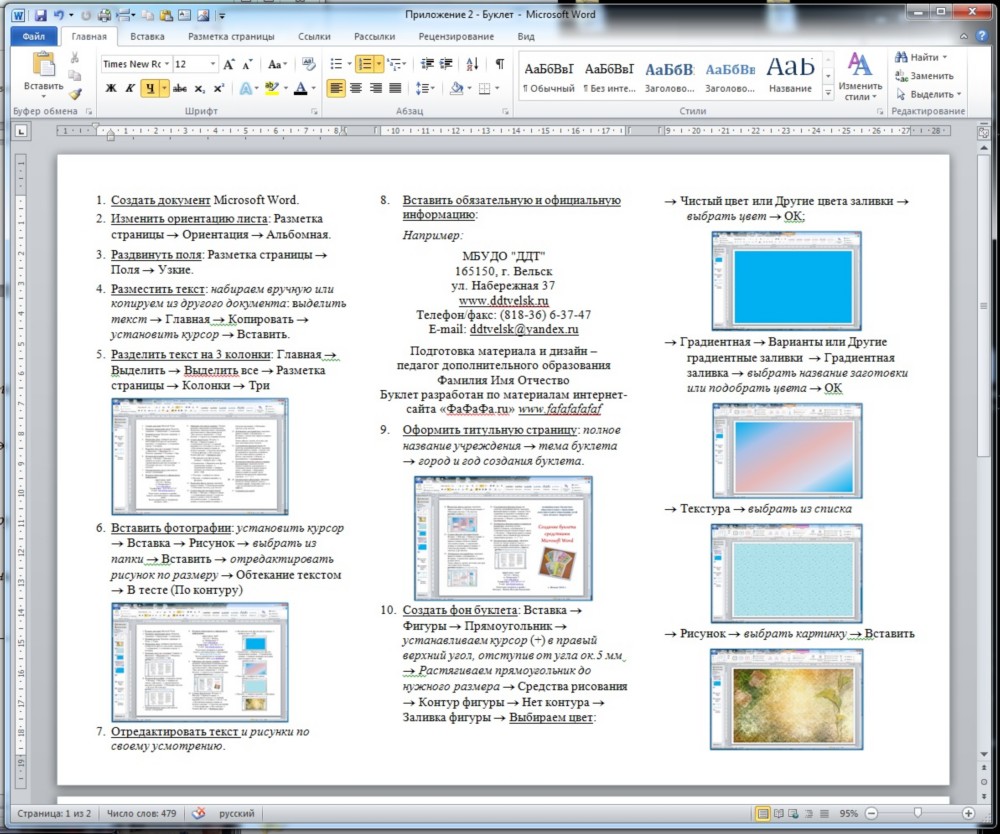This screenshot has height=834, width=1000.
Task: Click the Clear Formatting icon
Action: point(307,64)
